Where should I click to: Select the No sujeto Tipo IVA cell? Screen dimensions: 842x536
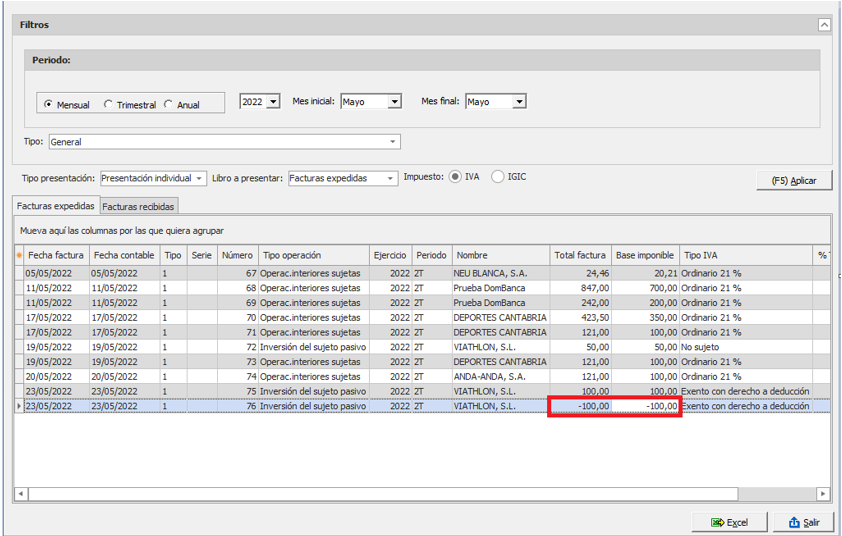[x=745, y=347]
